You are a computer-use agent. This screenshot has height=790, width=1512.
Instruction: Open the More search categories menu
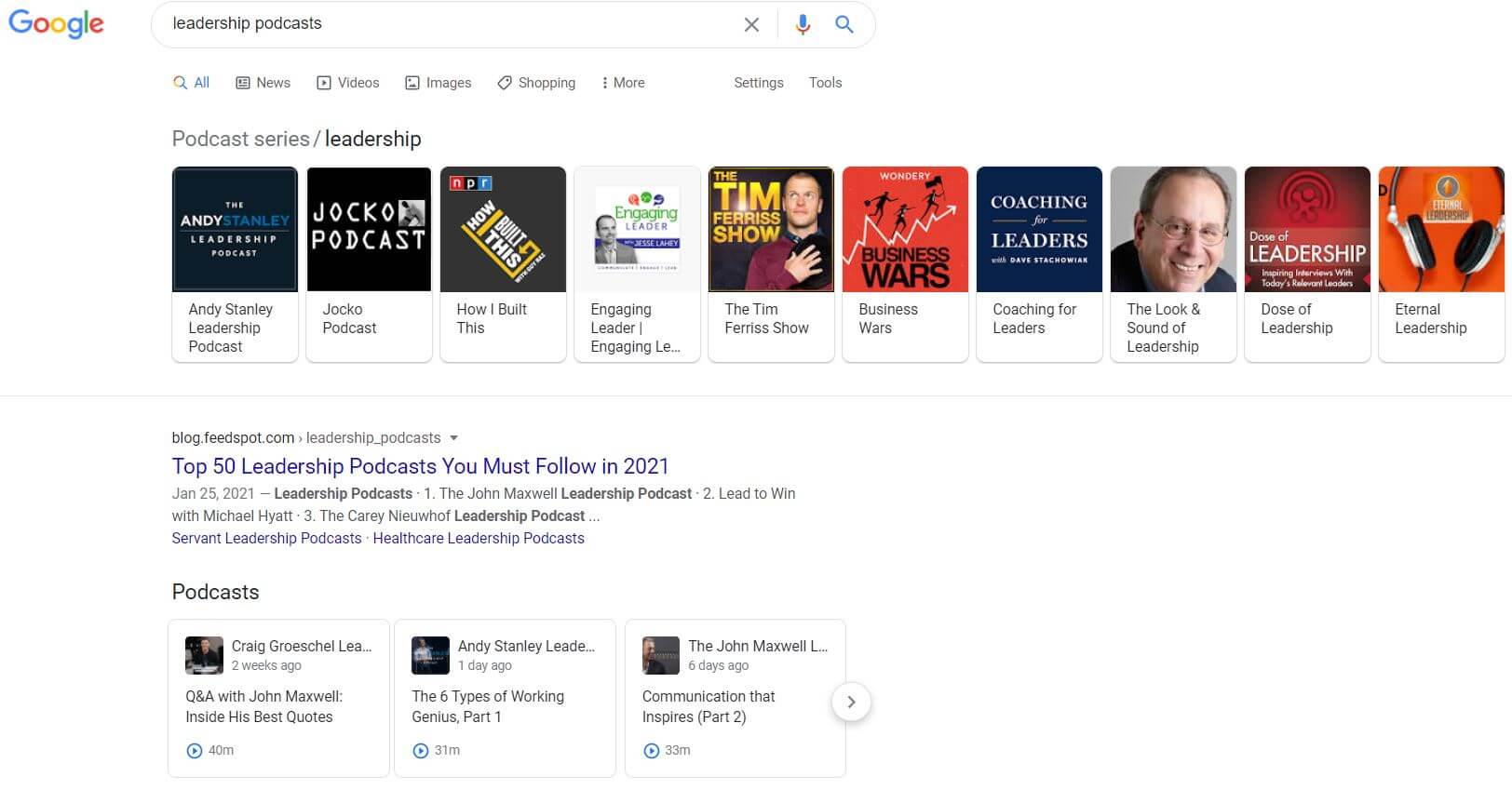coord(623,83)
